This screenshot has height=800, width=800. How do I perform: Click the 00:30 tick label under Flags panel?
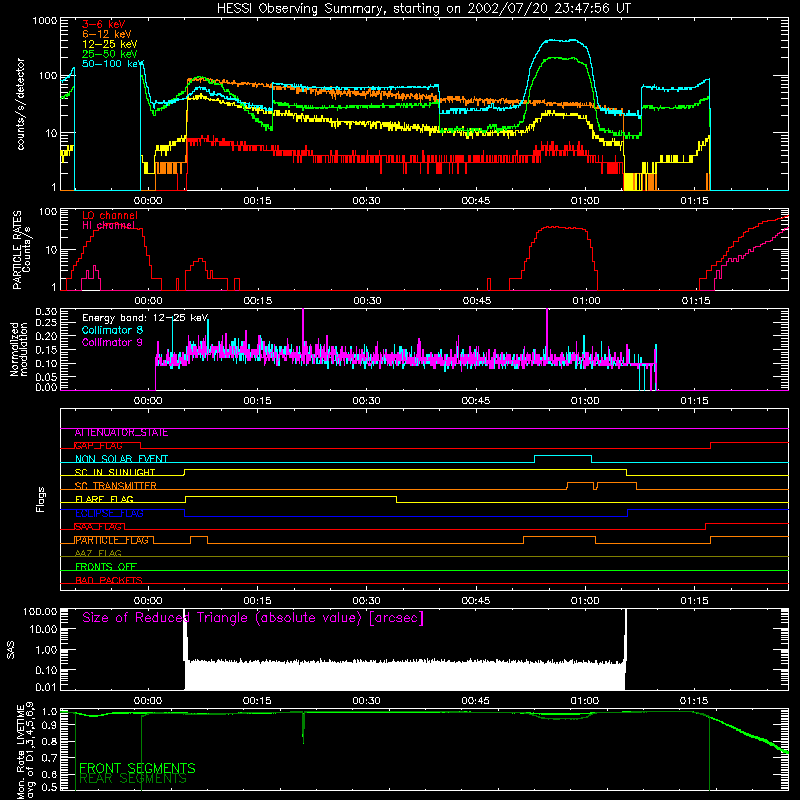click(366, 601)
